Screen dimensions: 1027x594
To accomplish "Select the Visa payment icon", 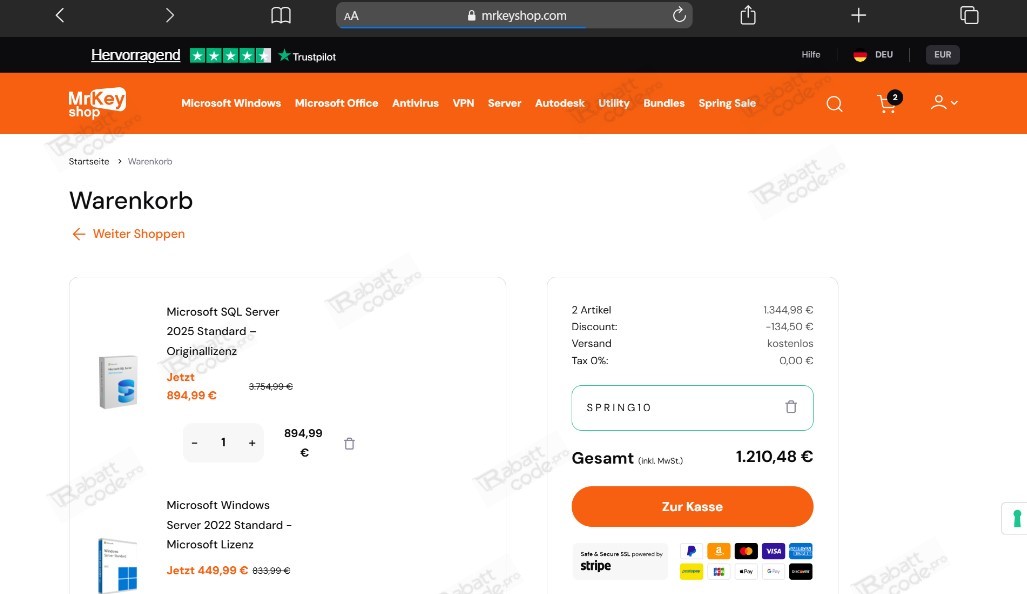I will [x=773, y=551].
